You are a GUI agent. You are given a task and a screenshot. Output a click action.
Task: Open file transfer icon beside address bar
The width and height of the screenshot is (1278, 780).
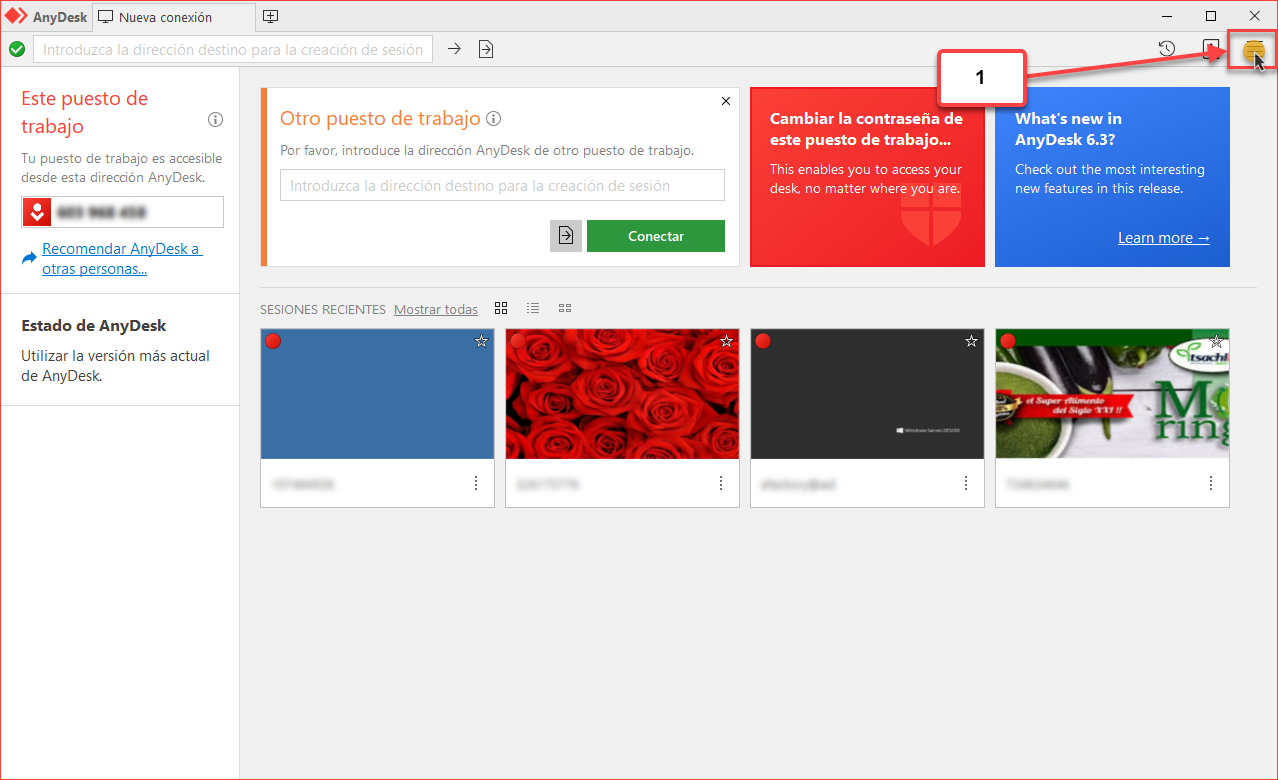[x=486, y=49]
